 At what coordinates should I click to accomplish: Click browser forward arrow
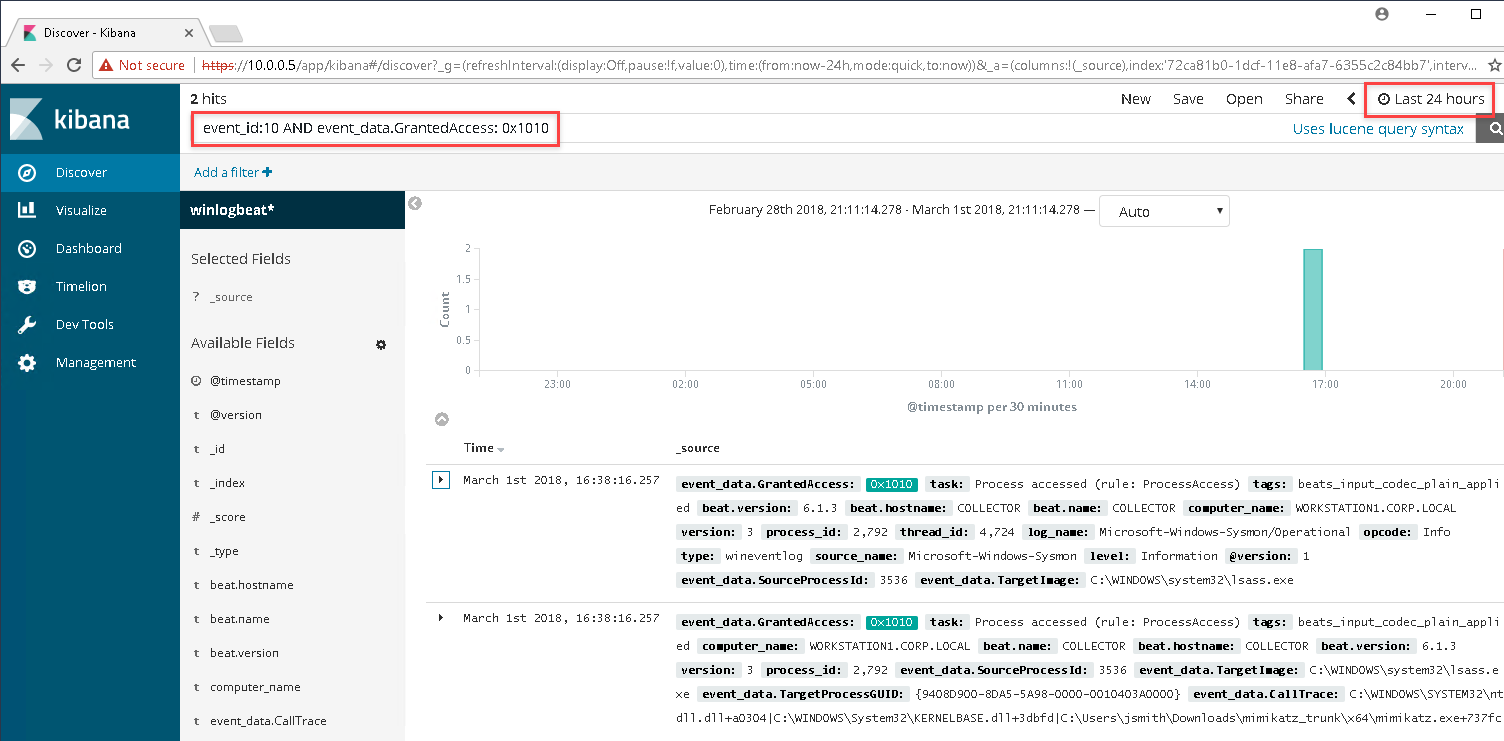pos(46,65)
